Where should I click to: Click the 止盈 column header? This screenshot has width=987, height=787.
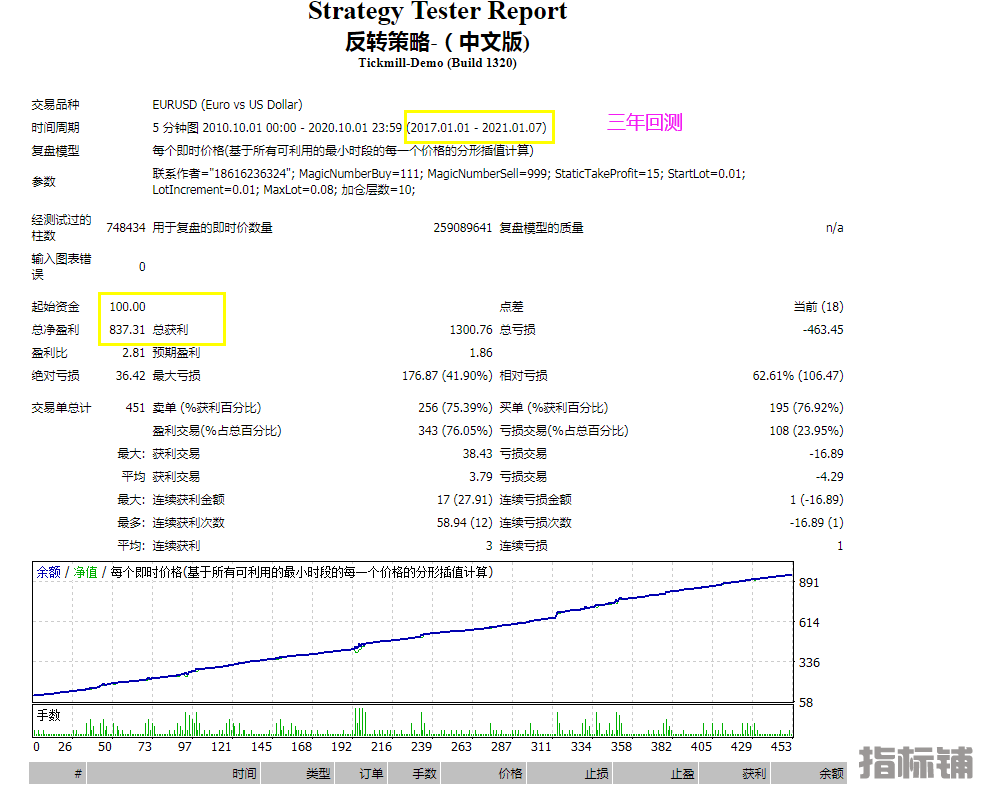pos(656,774)
